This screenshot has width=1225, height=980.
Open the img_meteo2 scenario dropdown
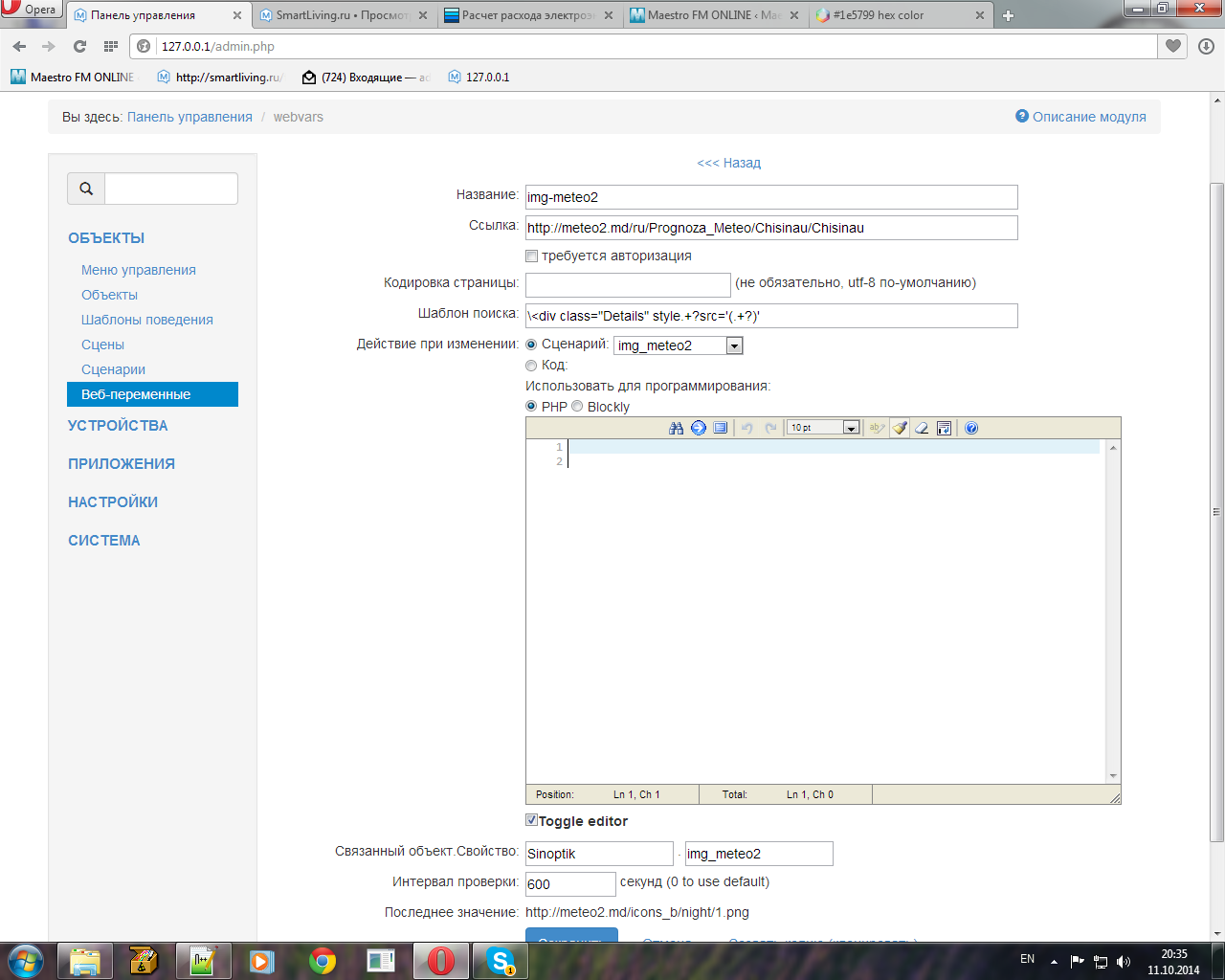tap(679, 345)
